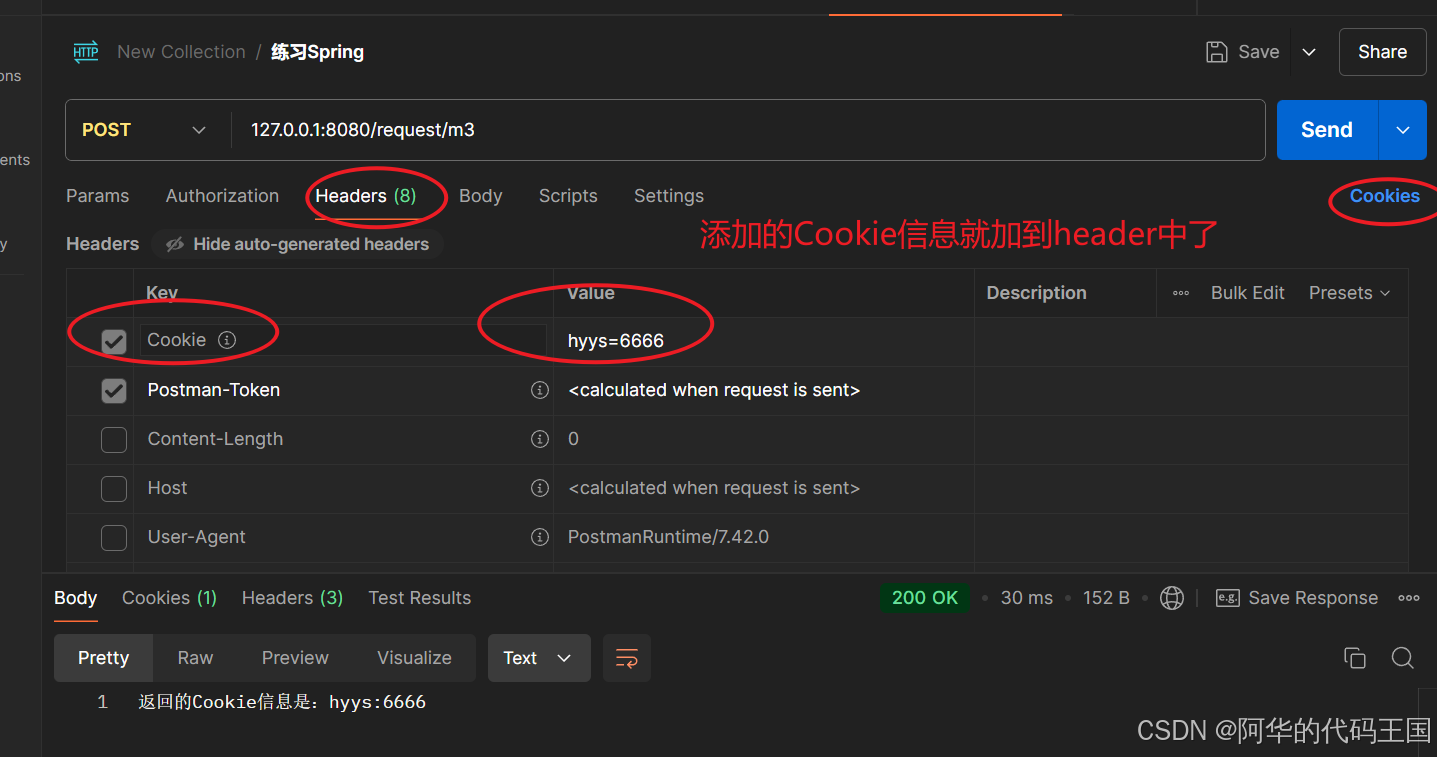
Task: Click the Description column header
Action: (x=1036, y=293)
